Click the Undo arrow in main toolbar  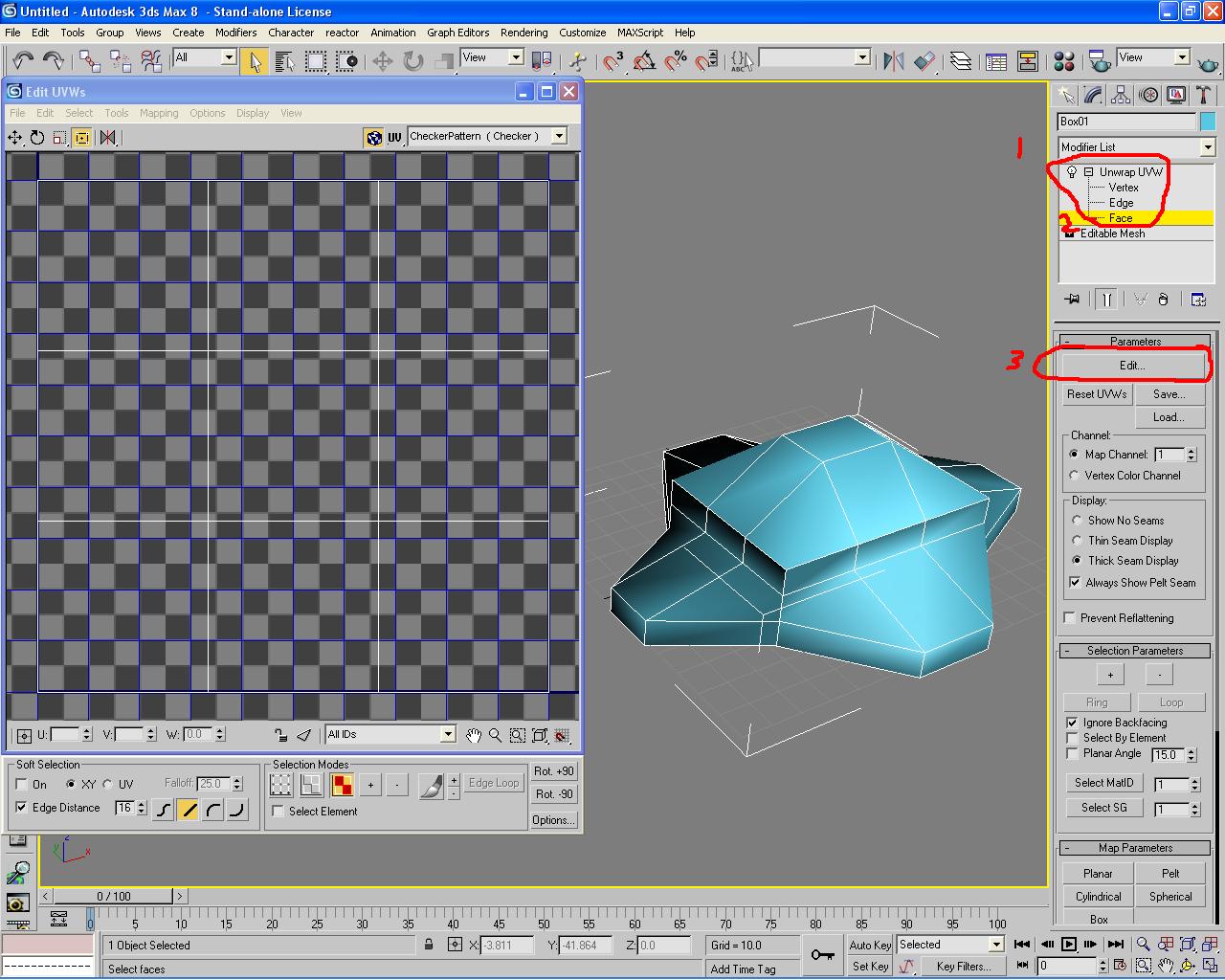(x=23, y=61)
